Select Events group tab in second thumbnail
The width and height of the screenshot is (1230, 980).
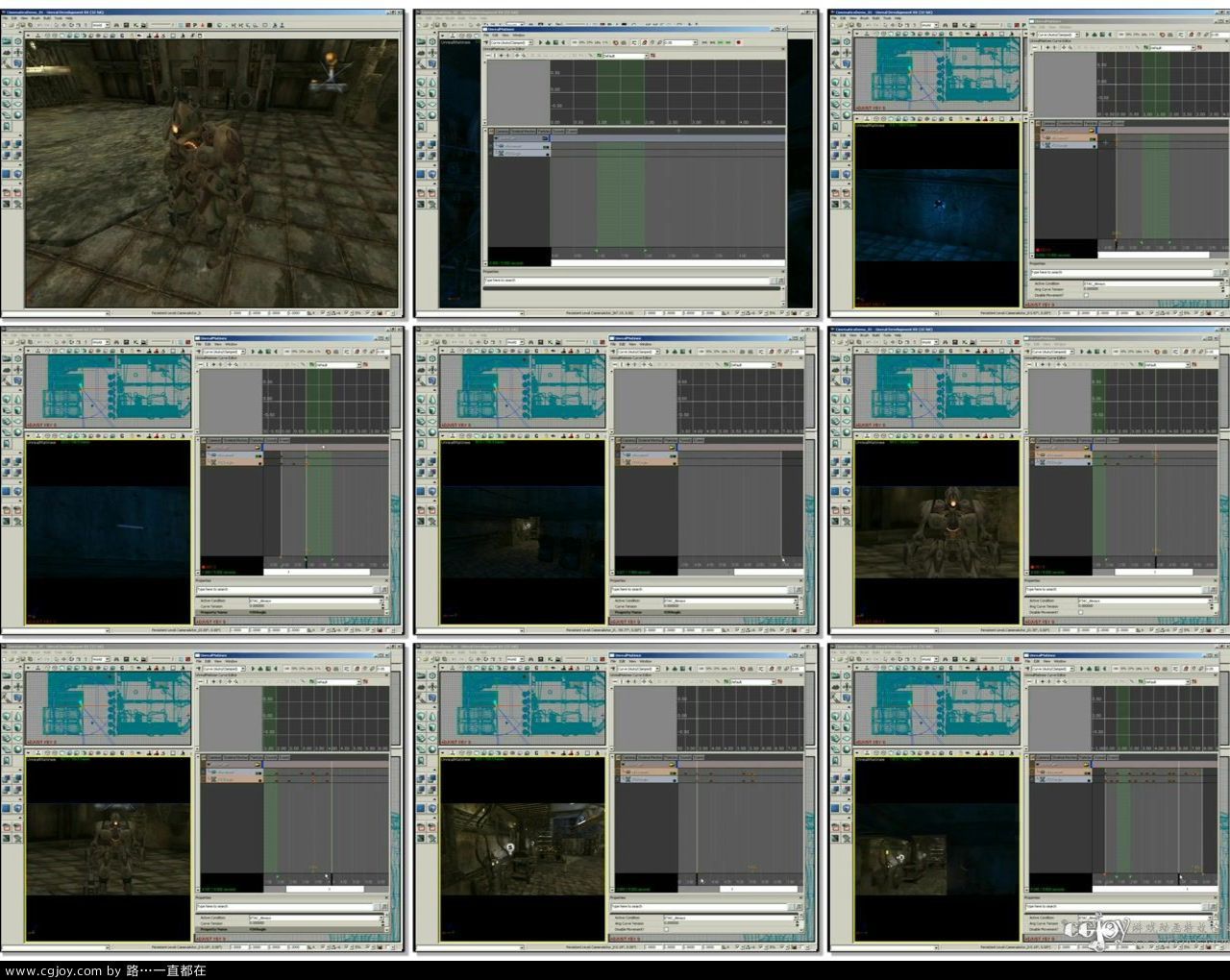click(x=572, y=131)
